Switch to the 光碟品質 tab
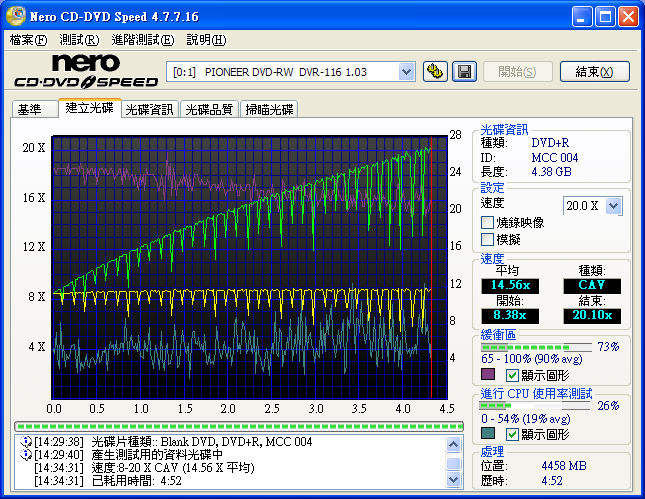The height and width of the screenshot is (499, 645). coord(209,109)
